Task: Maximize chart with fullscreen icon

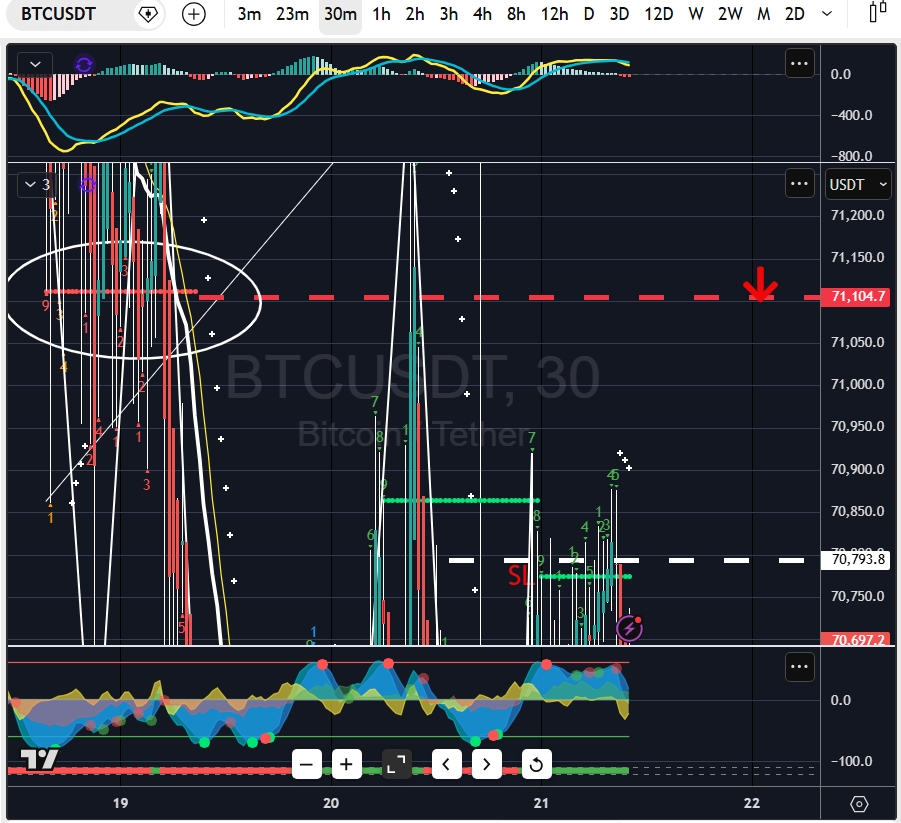Action: (x=396, y=764)
